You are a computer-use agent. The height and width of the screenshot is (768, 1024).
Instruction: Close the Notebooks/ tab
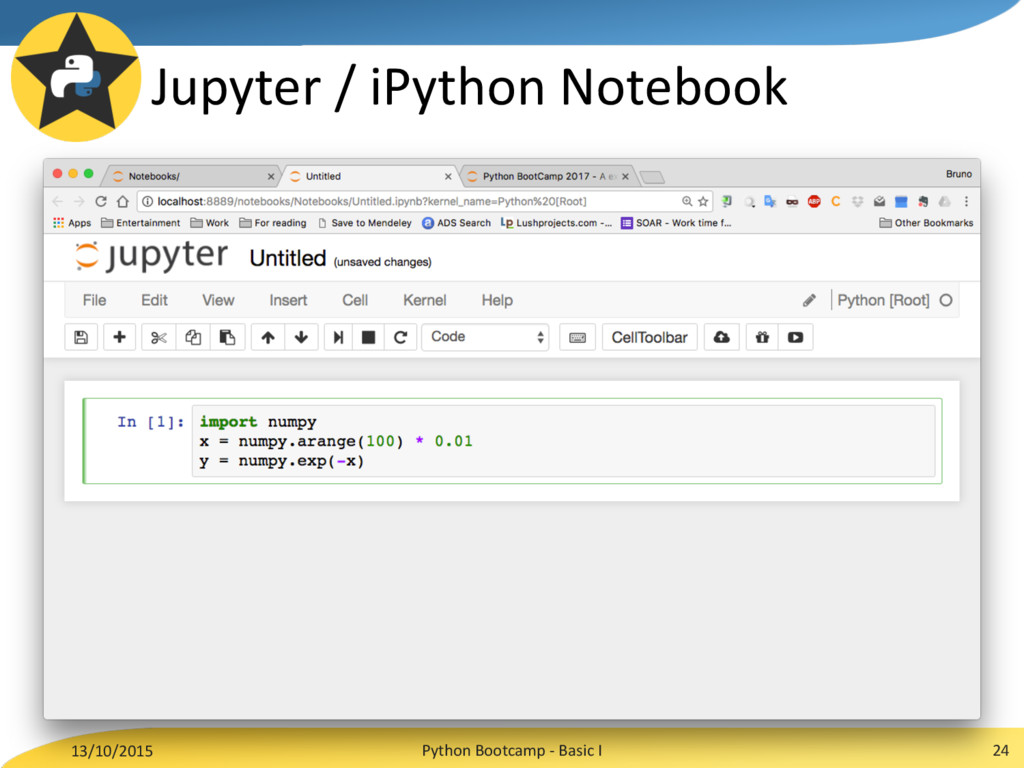tap(271, 176)
